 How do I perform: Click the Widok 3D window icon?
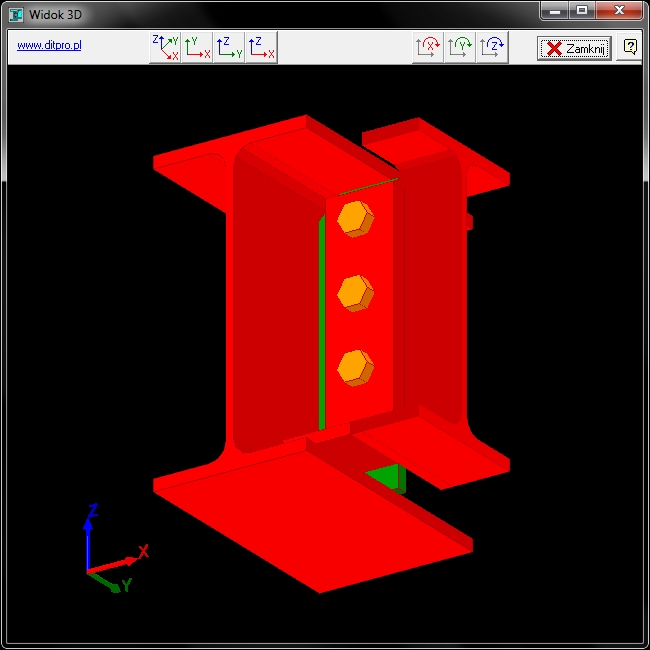16,15
